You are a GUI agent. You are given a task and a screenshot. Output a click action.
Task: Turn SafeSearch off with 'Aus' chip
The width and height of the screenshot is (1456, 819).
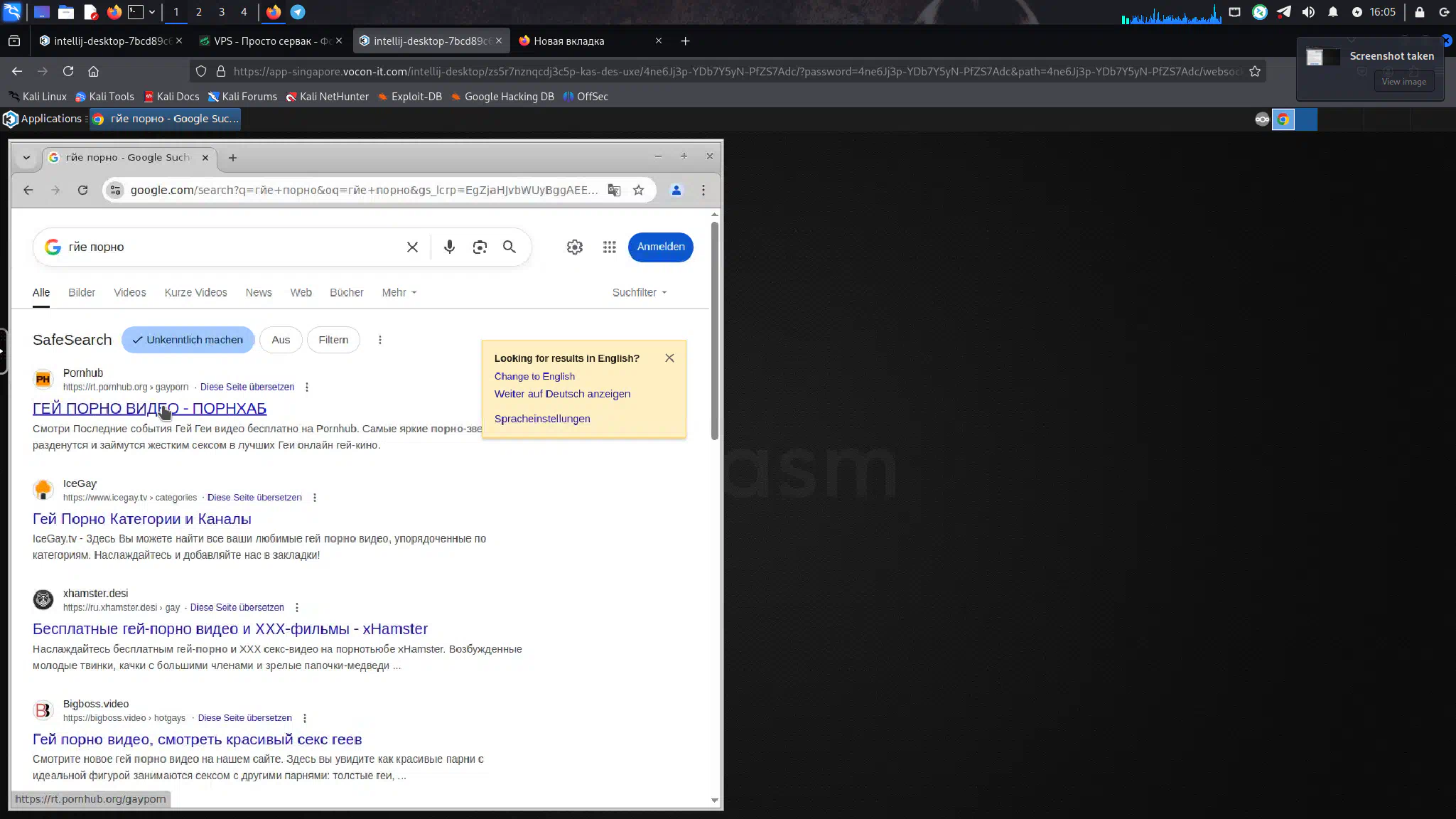pyautogui.click(x=281, y=340)
